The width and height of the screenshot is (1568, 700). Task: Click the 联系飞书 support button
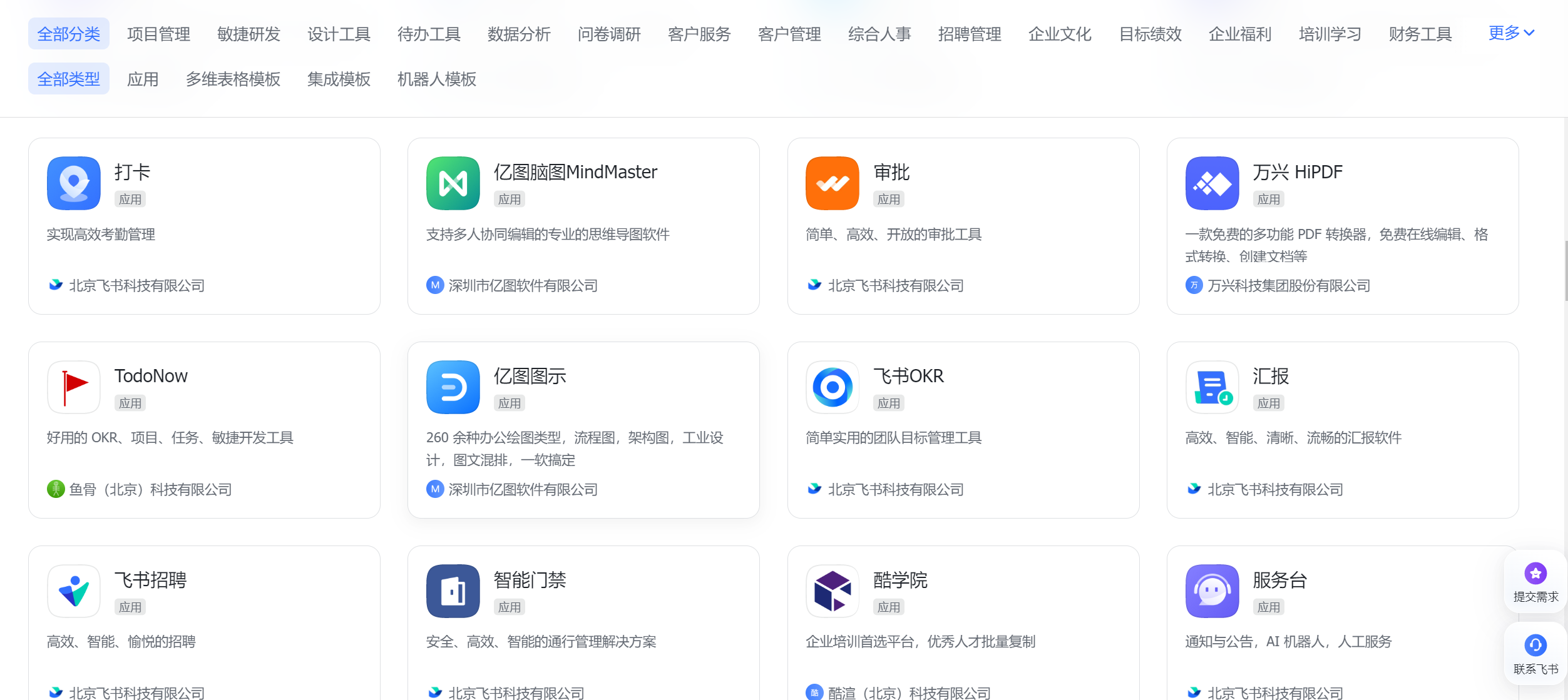pyautogui.click(x=1535, y=654)
